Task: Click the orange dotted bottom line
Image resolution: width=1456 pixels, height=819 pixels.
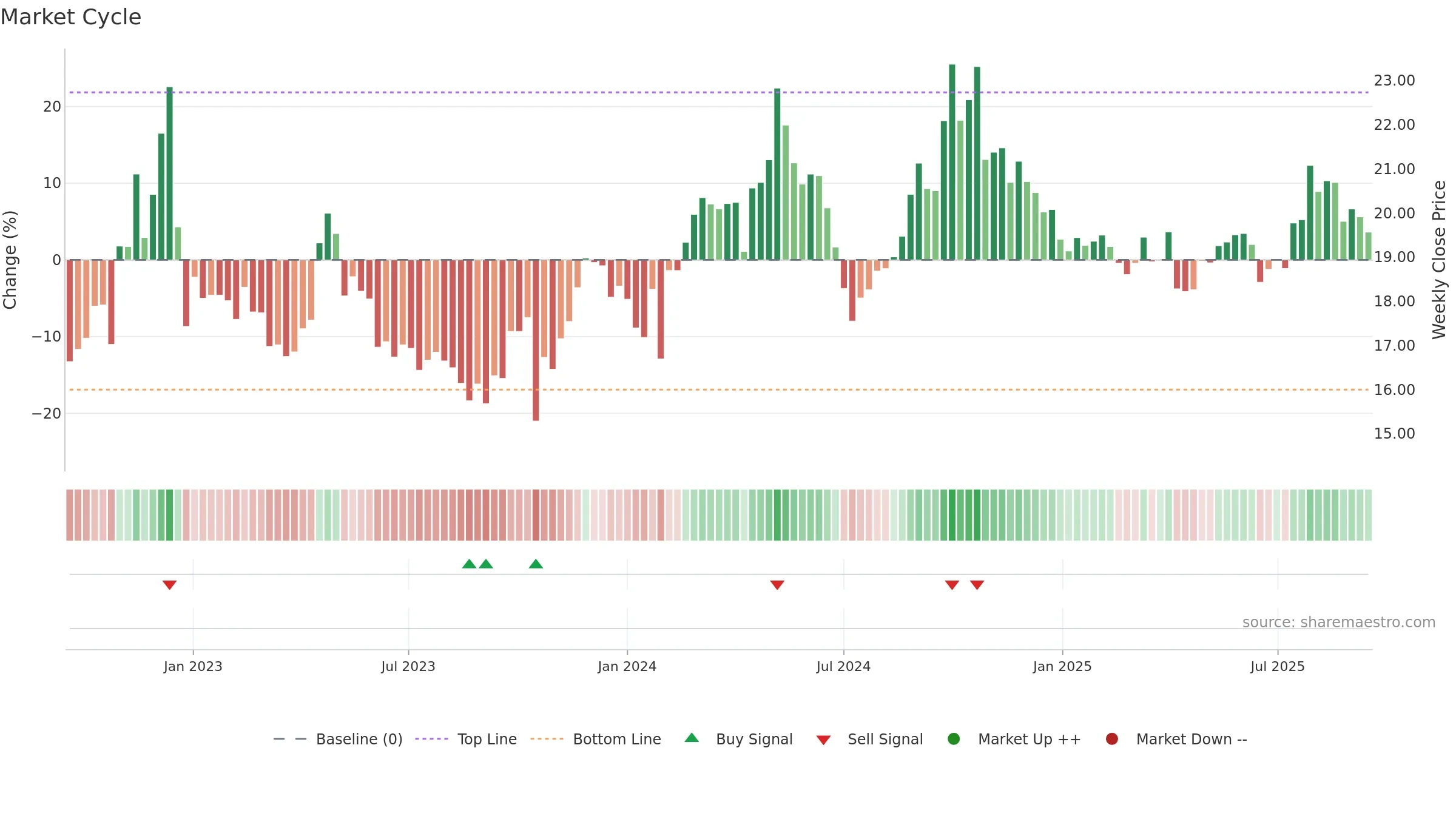Action: pos(720,389)
